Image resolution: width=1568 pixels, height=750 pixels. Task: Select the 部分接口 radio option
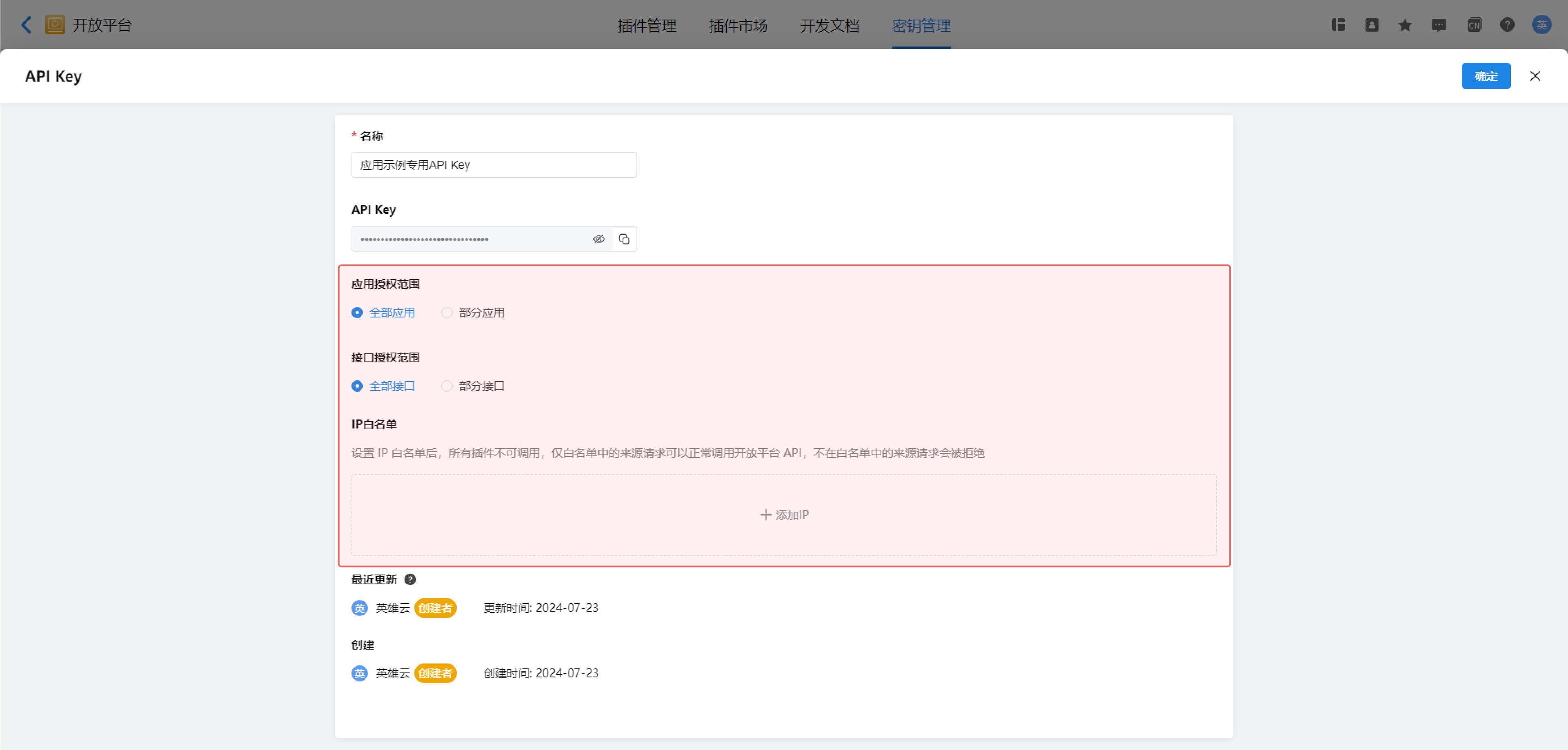click(473, 386)
